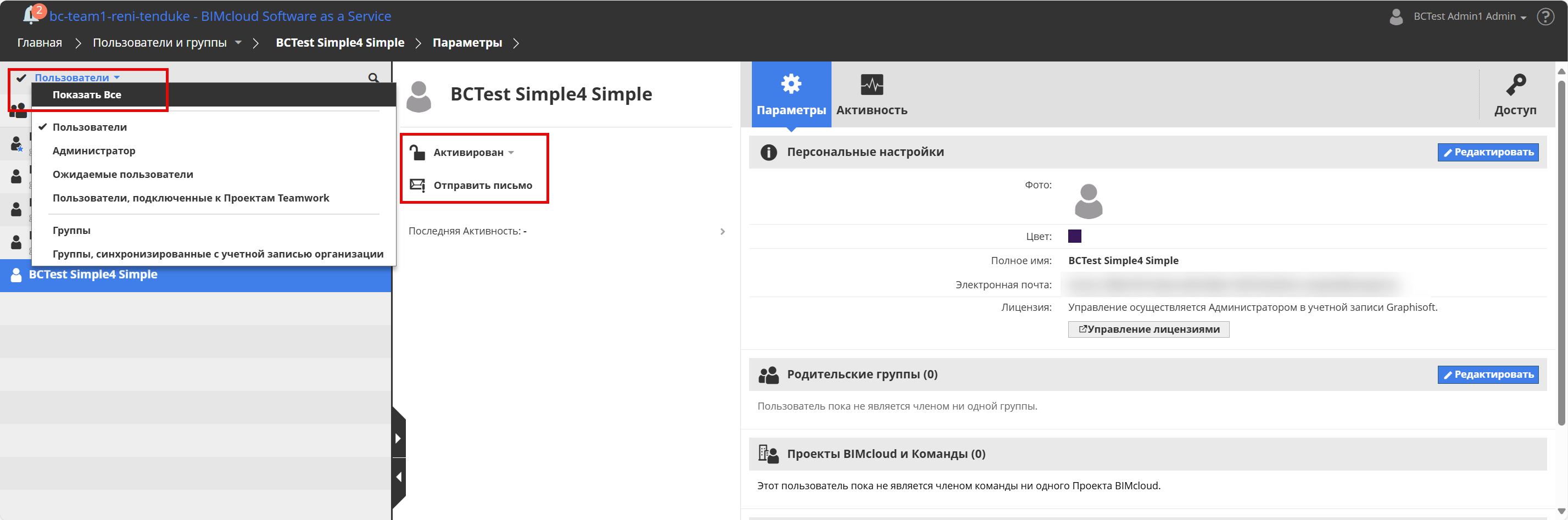1568x520 pixels.
Task: Select checked Пользователи filter option
Action: [x=213, y=127]
